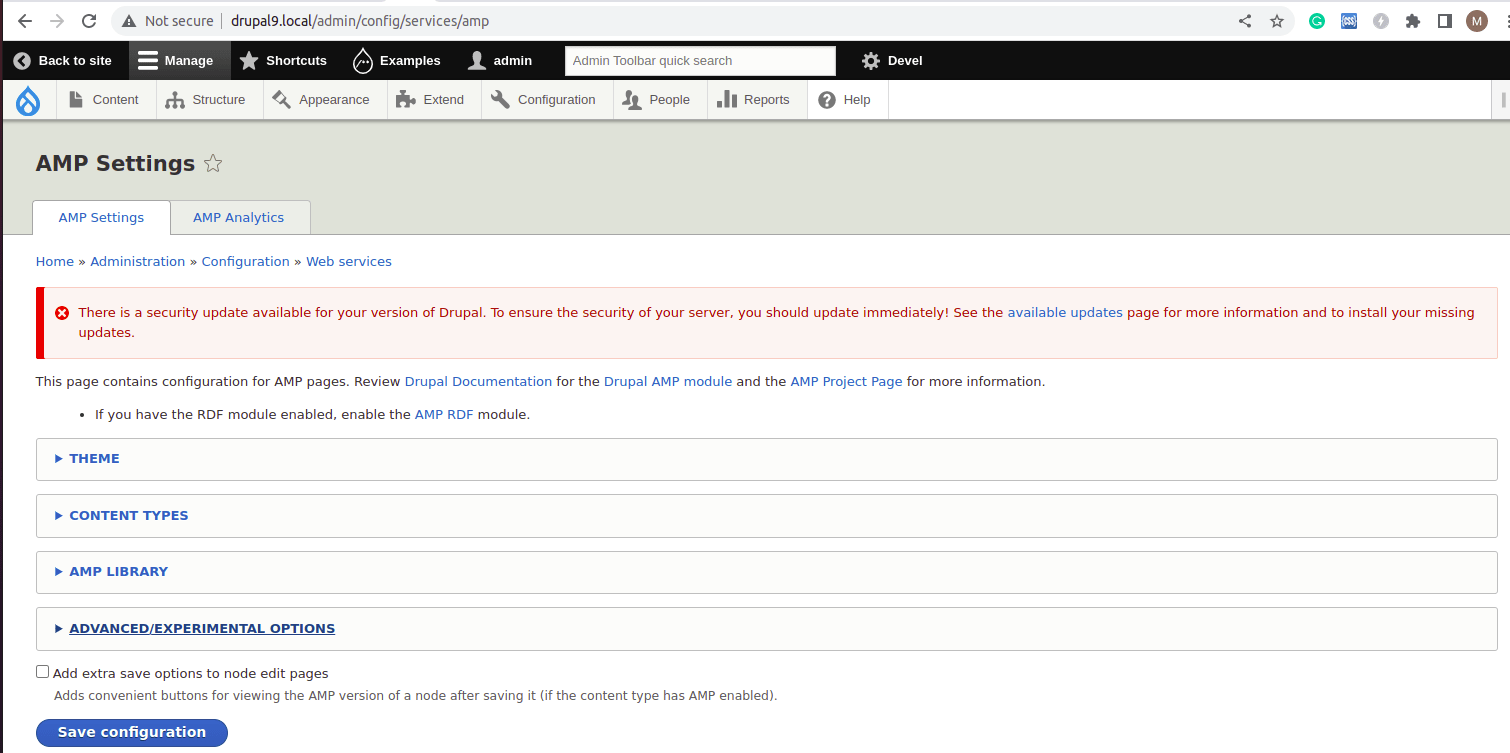Open the Shortcuts toolbar item

[x=283, y=61]
